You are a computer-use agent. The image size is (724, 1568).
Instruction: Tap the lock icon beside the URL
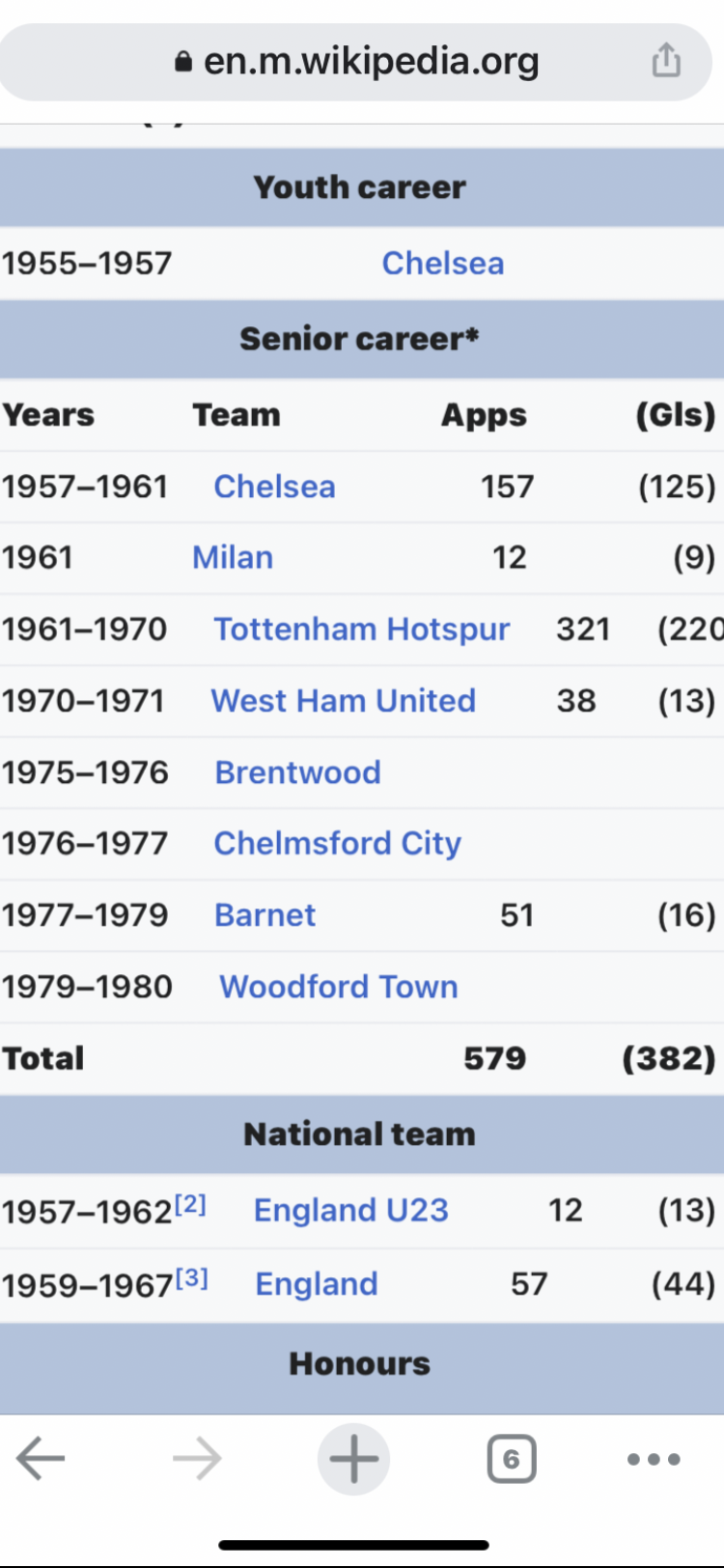(x=183, y=62)
